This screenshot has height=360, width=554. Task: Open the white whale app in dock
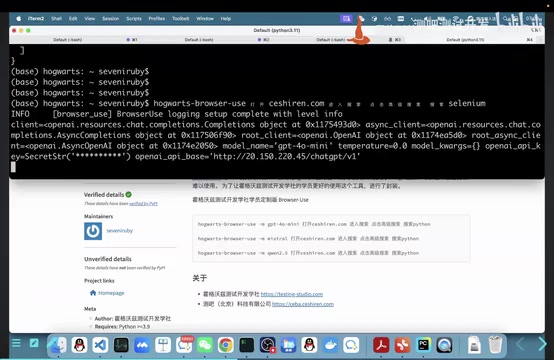[x=330, y=344]
